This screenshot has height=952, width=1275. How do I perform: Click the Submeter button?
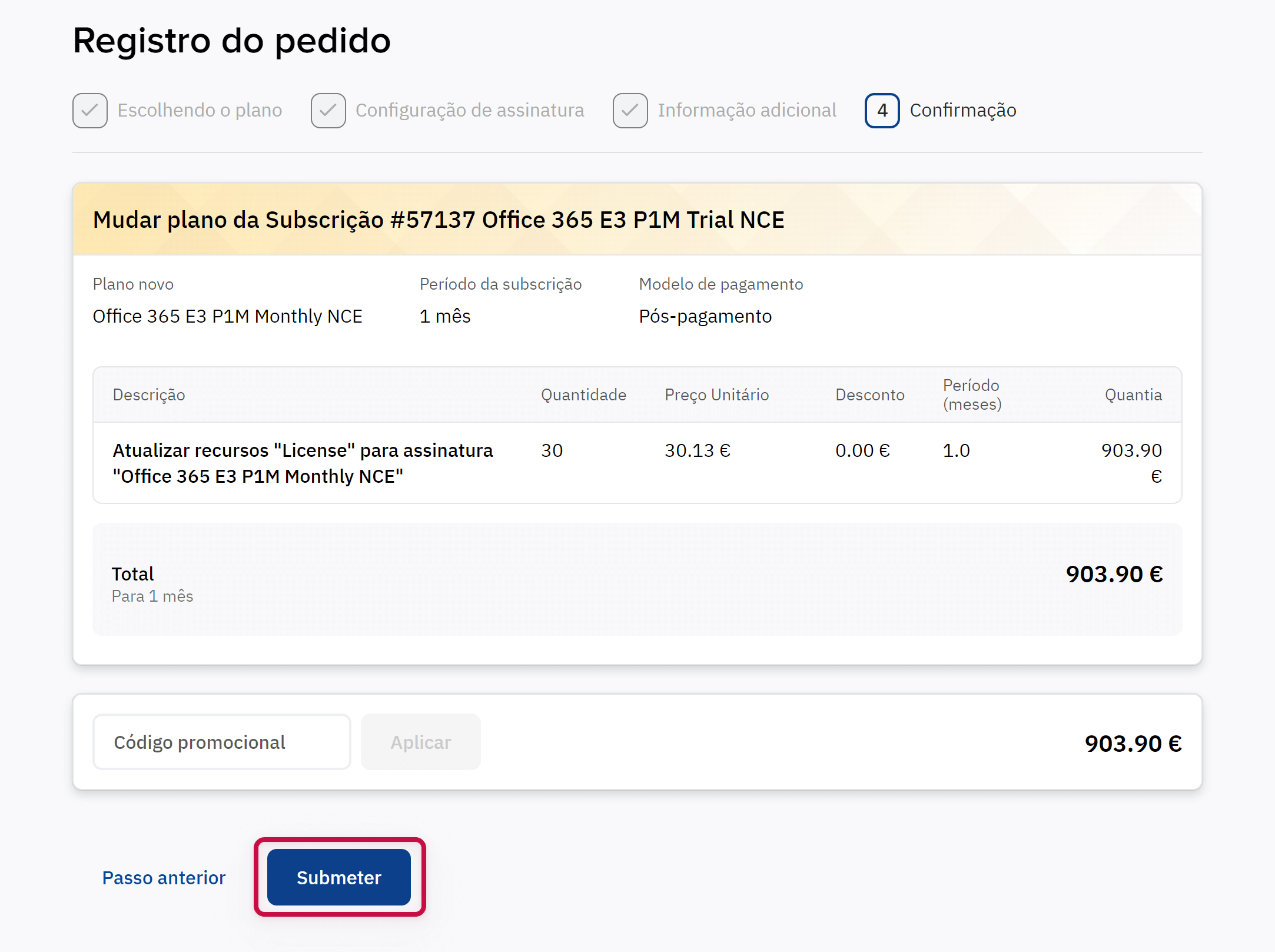pyautogui.click(x=338, y=877)
